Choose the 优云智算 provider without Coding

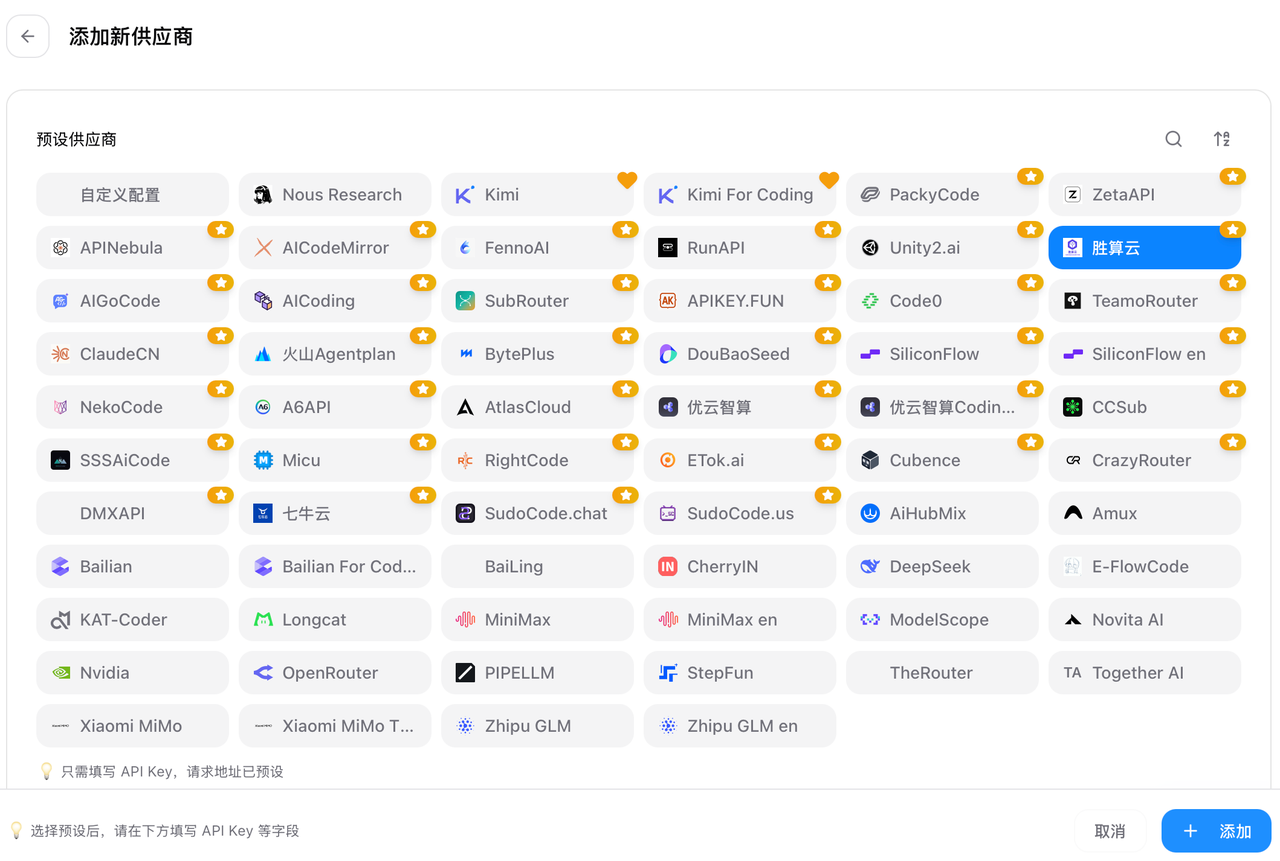click(740, 407)
